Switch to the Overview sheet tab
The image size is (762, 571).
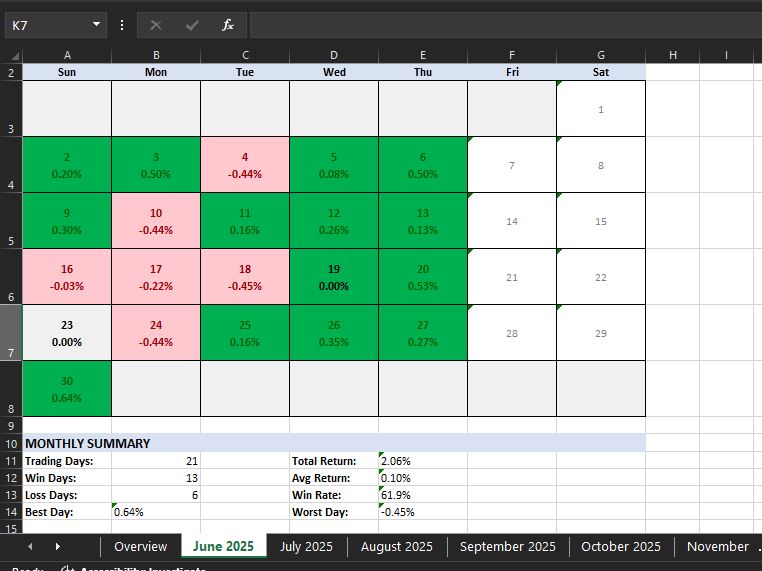[140, 547]
